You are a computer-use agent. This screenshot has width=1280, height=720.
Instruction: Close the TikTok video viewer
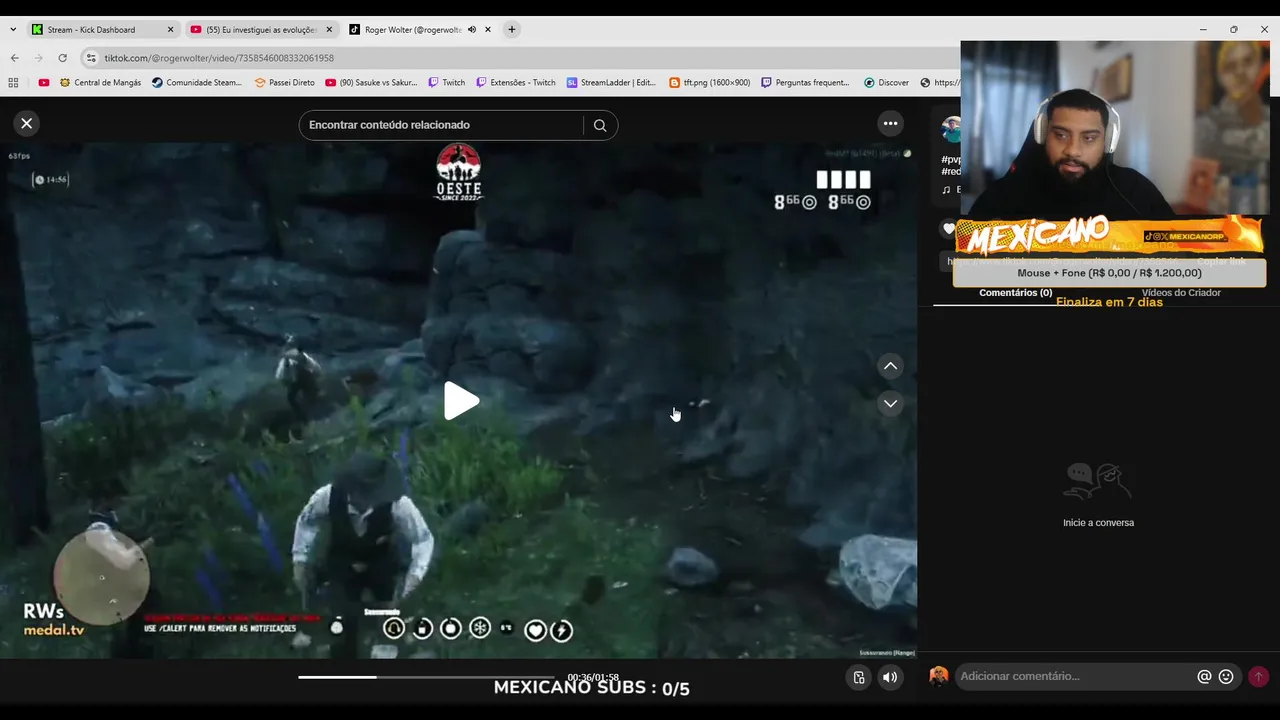point(27,123)
